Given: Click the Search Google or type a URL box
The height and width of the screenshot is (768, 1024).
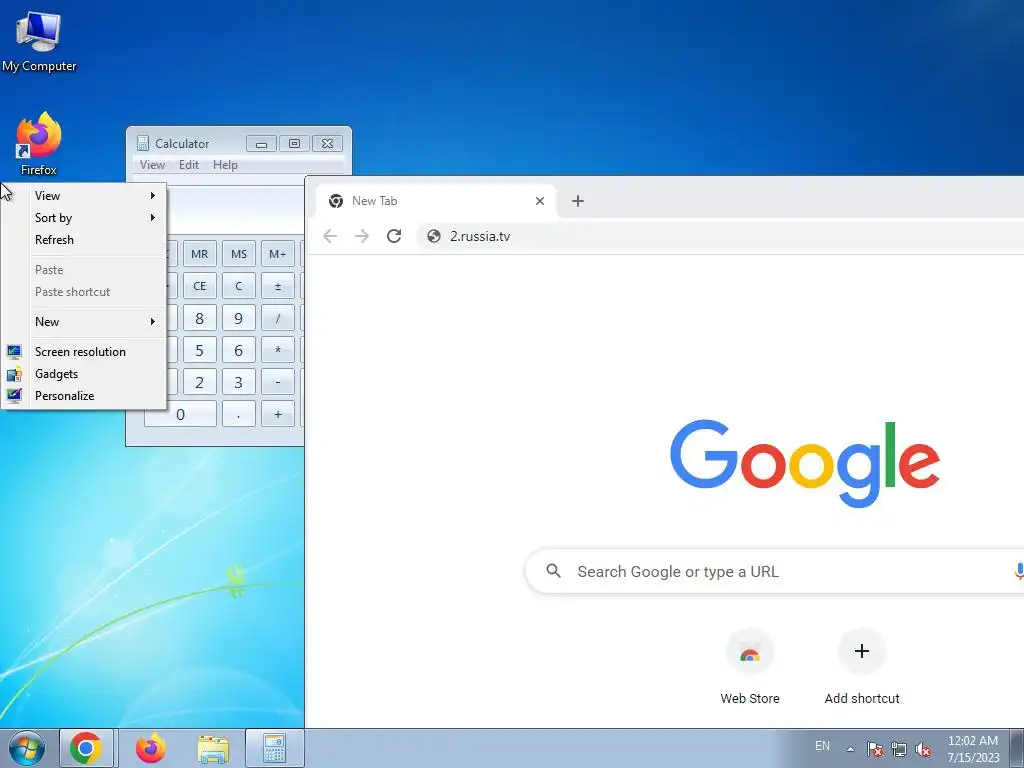Looking at the screenshot, I should (775, 571).
